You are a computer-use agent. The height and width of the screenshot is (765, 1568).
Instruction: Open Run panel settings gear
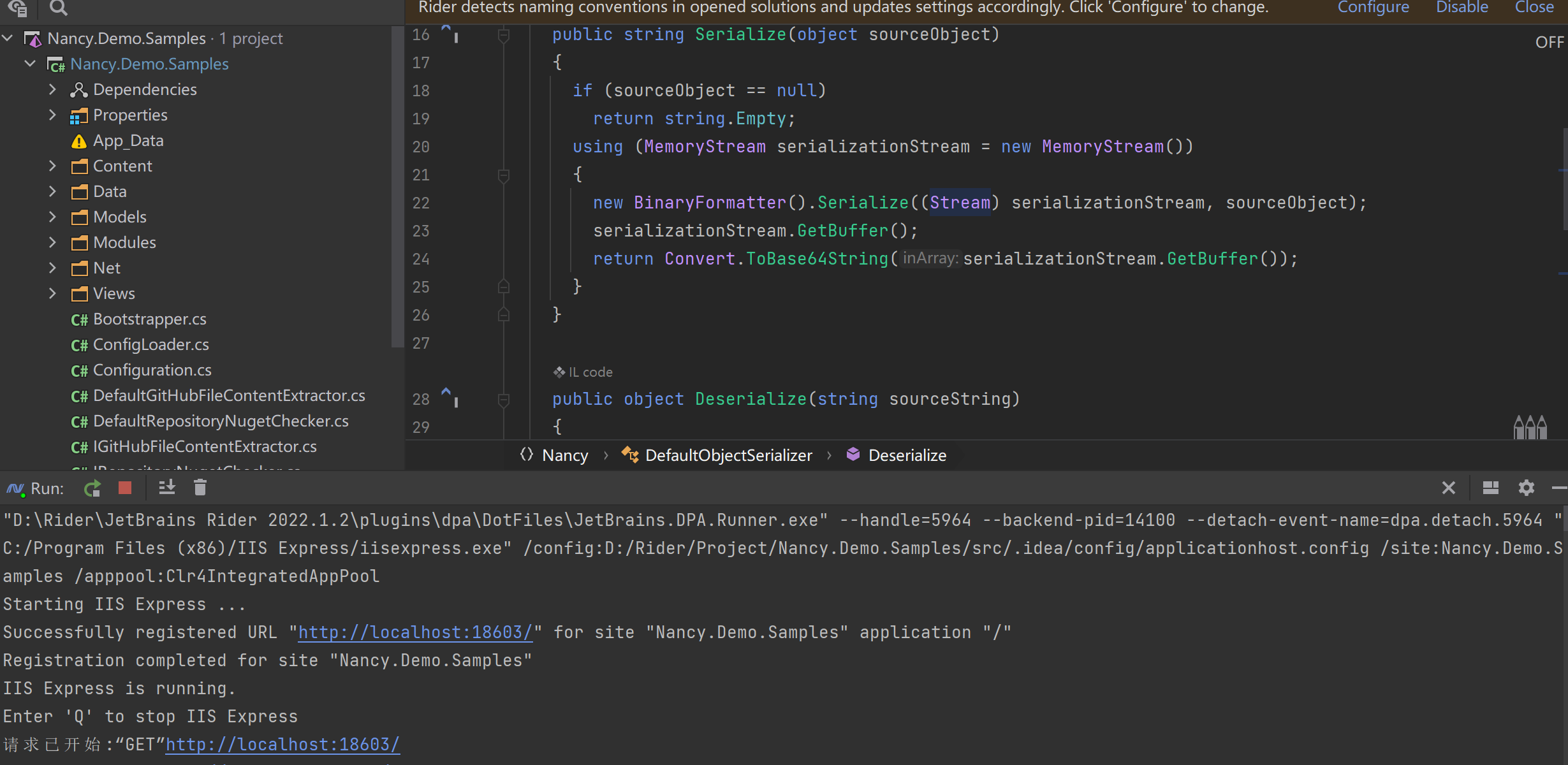1526,488
